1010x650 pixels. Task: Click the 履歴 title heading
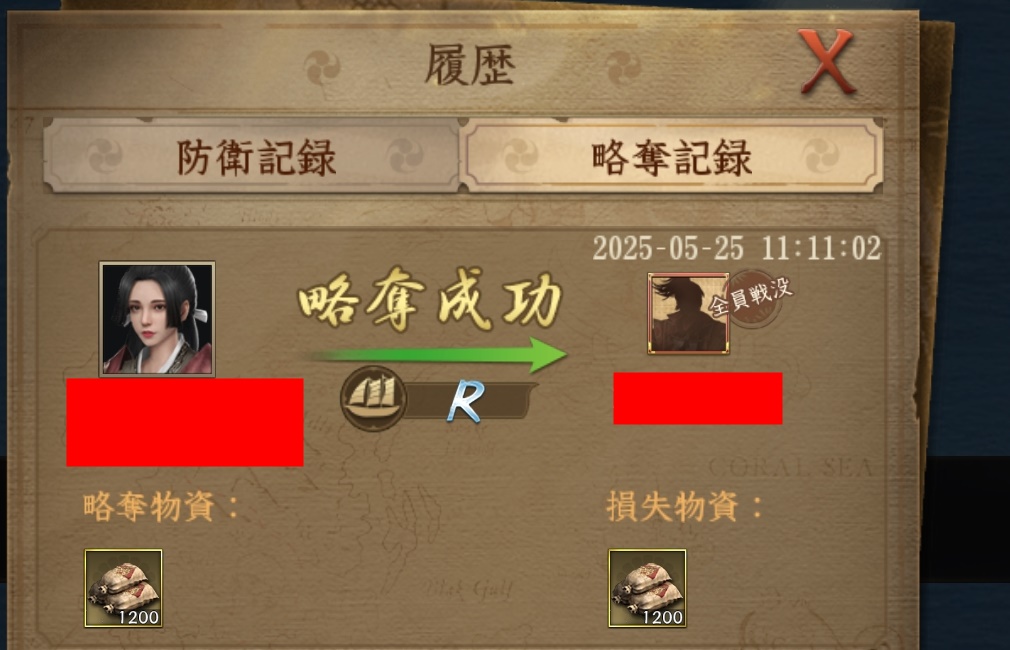click(470, 65)
